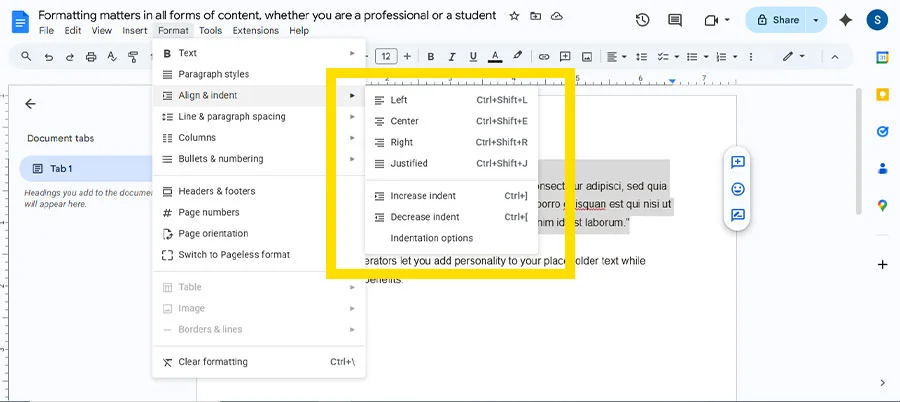This screenshot has height=402, width=900.
Task: Open Indentation options
Action: coord(451,238)
